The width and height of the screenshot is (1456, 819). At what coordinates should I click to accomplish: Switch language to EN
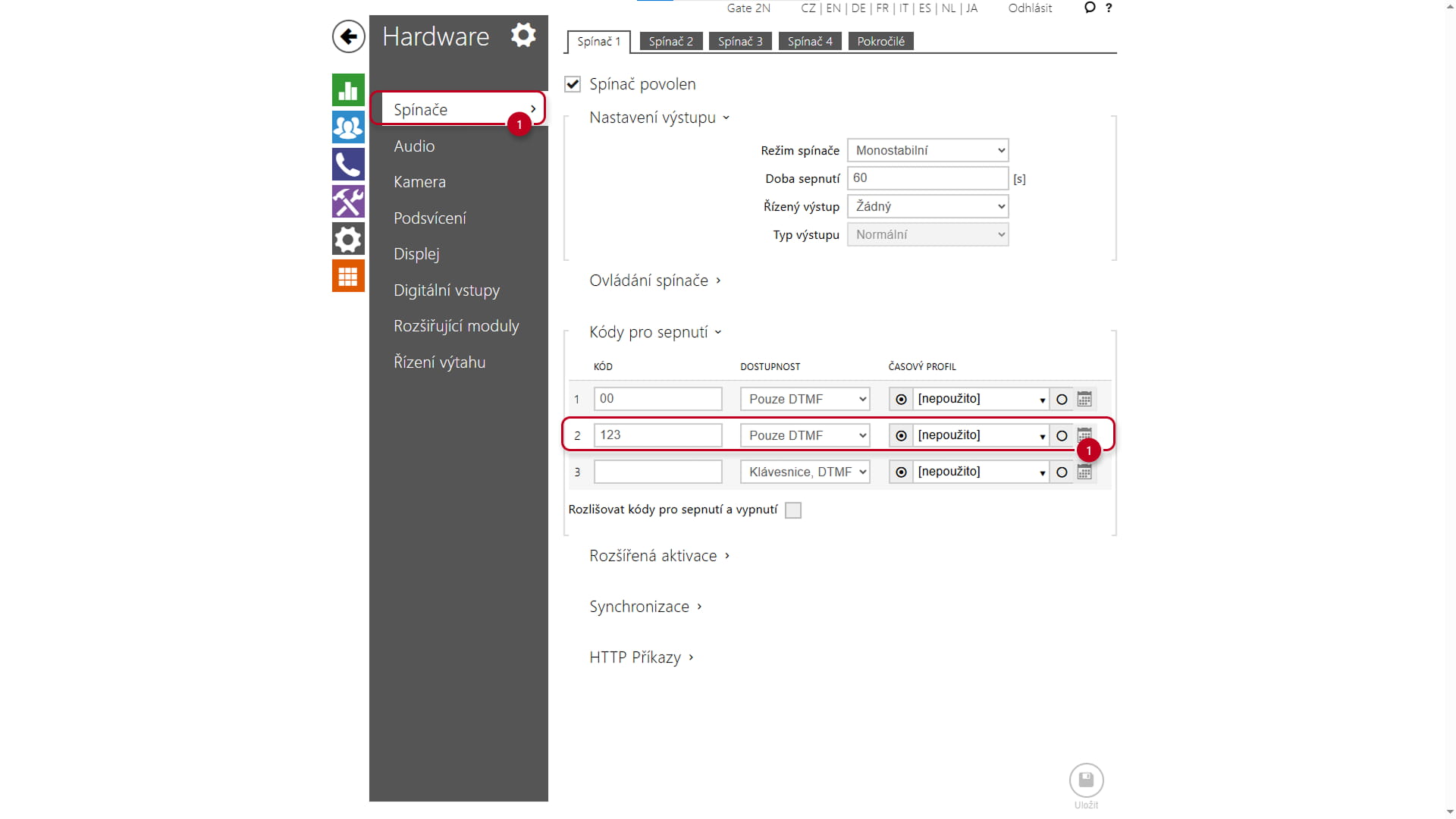pos(833,8)
